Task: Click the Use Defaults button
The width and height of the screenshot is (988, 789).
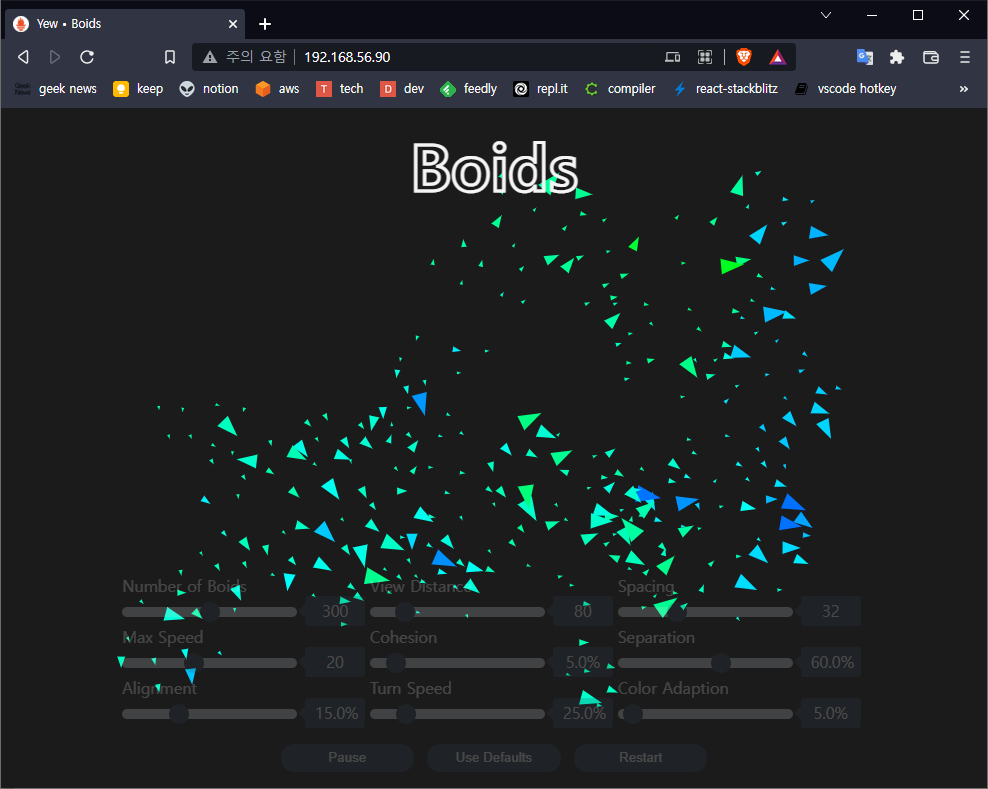Action: point(493,757)
